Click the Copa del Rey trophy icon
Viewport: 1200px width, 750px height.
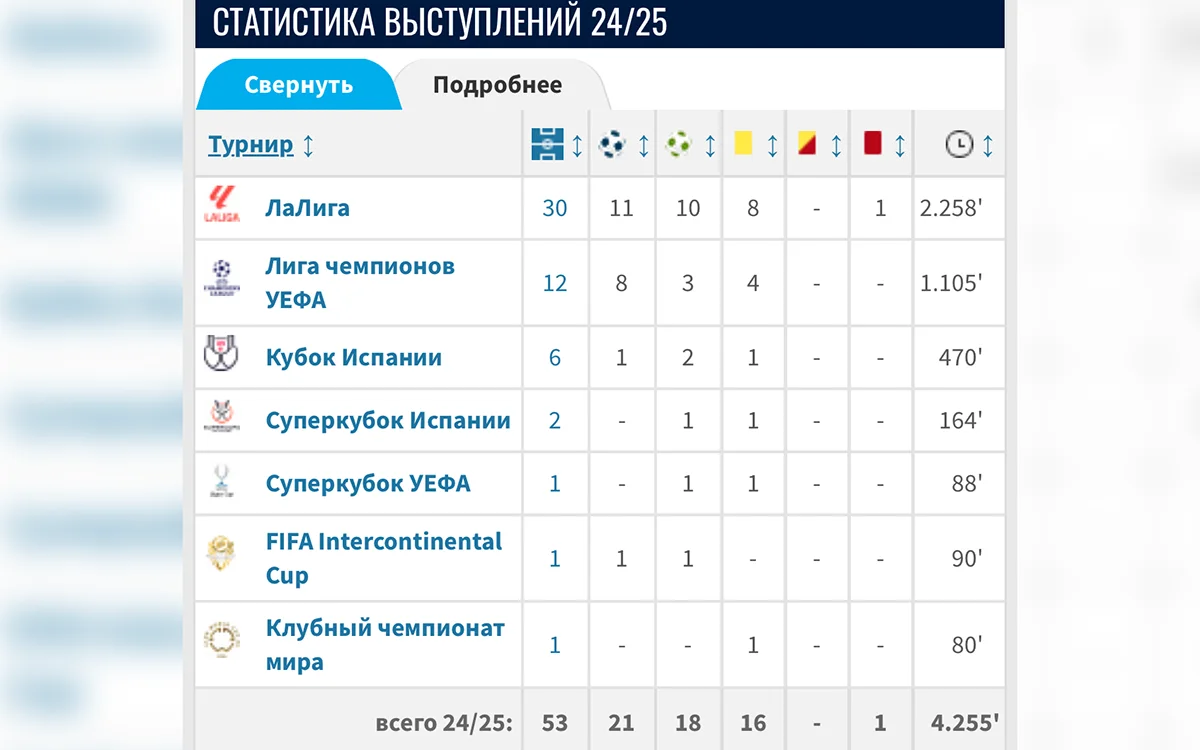tap(224, 357)
